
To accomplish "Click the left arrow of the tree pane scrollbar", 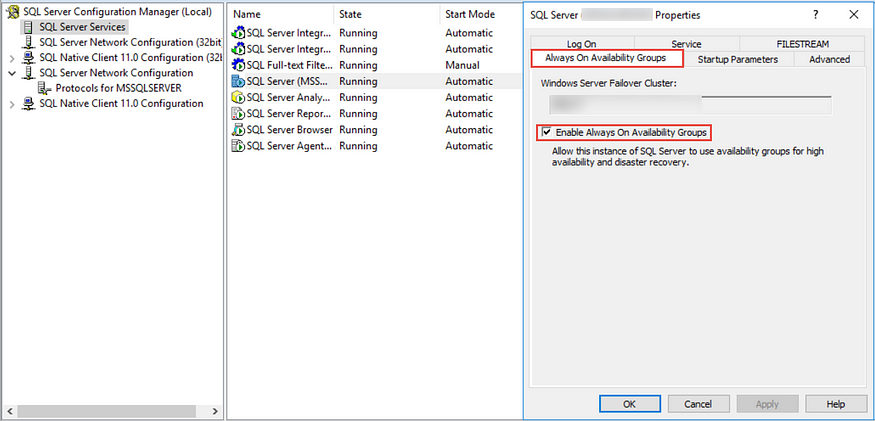I will pyautogui.click(x=9, y=411).
